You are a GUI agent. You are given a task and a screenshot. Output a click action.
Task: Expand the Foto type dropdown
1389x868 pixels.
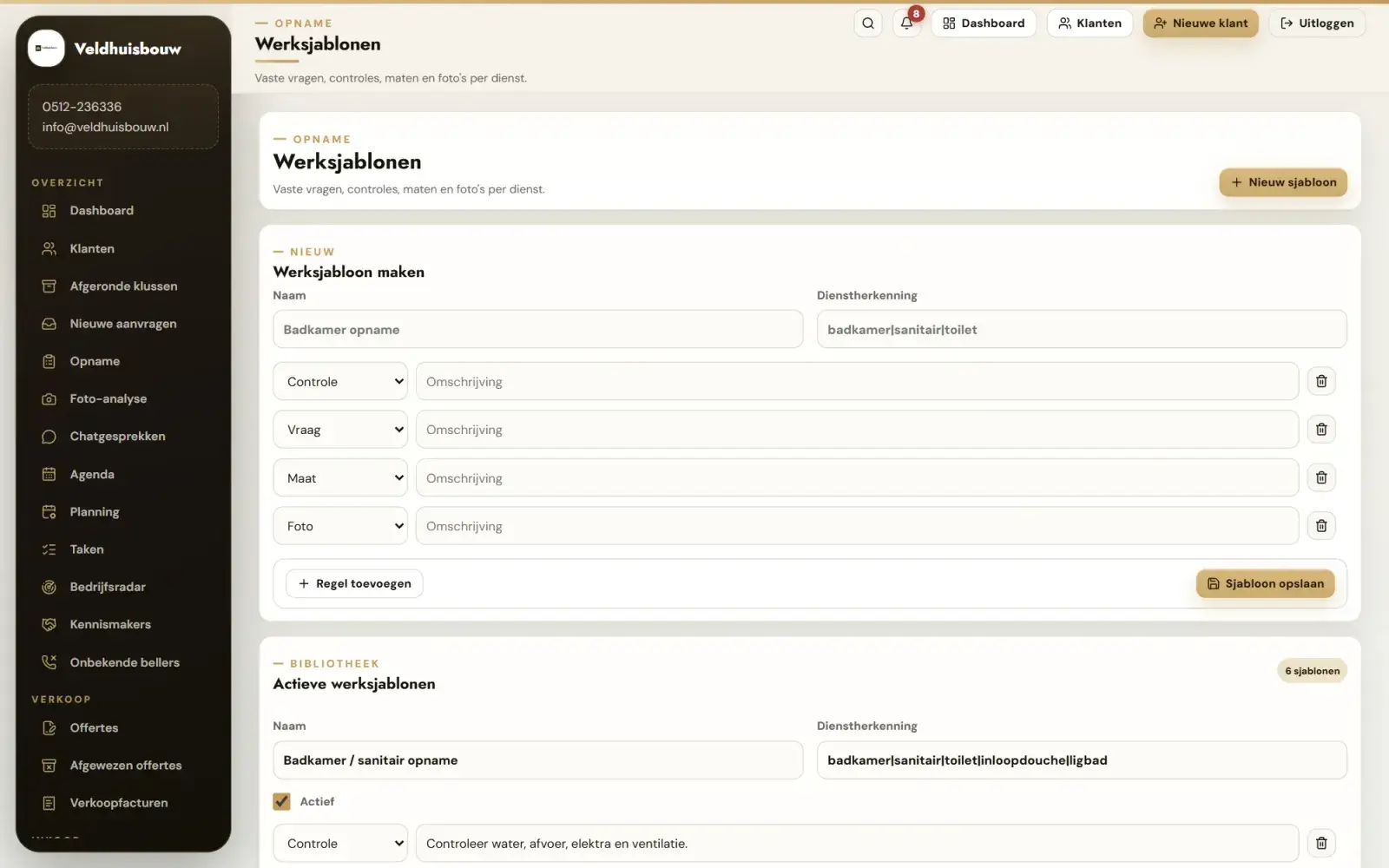coord(340,526)
